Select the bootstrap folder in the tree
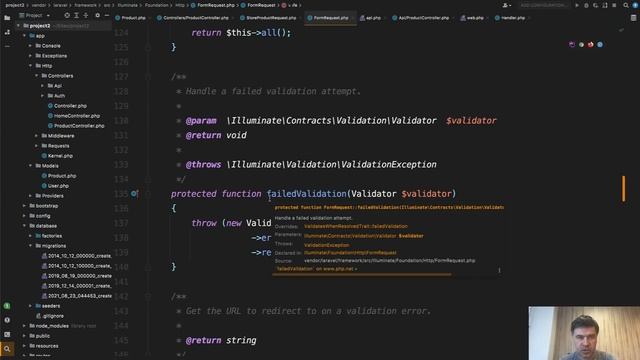This screenshot has height=360, width=640. (44, 206)
